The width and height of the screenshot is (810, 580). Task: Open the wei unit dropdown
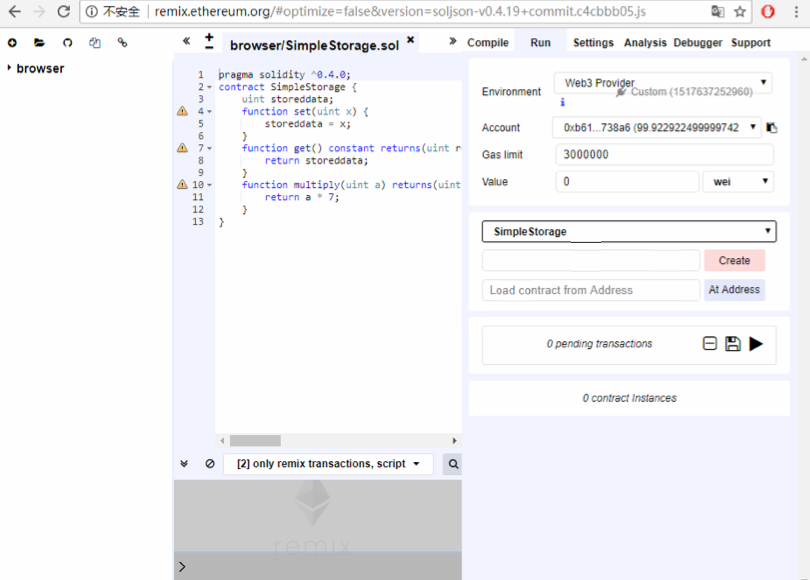click(x=738, y=182)
